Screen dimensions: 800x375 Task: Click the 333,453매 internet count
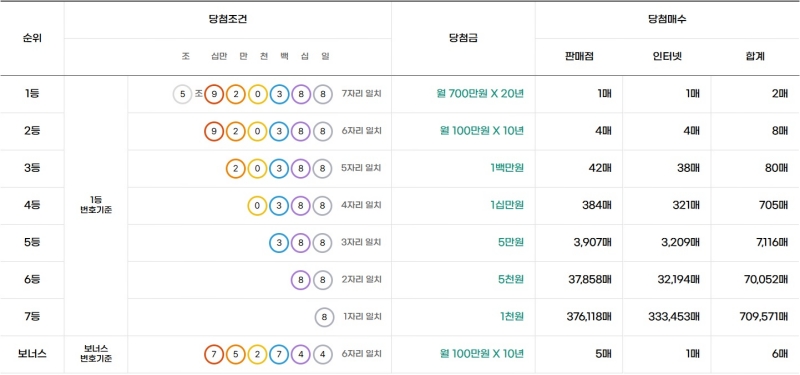coord(675,316)
